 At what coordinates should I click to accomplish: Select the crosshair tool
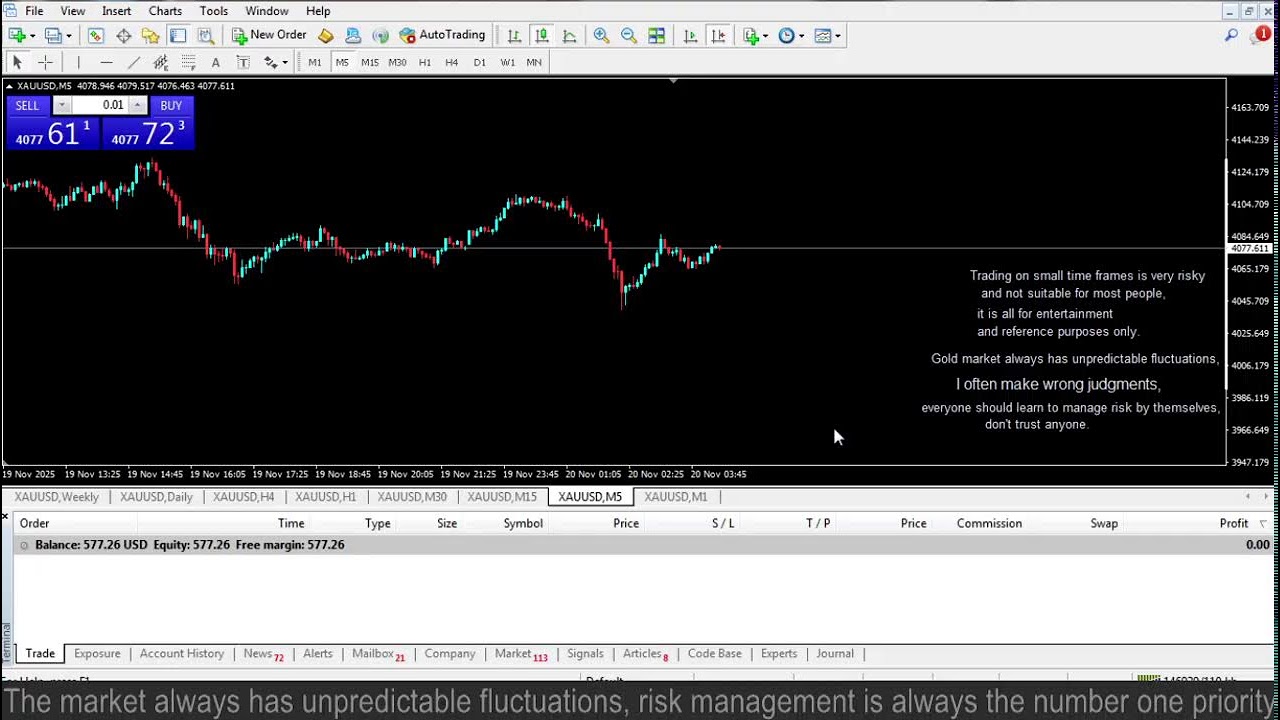(x=45, y=62)
